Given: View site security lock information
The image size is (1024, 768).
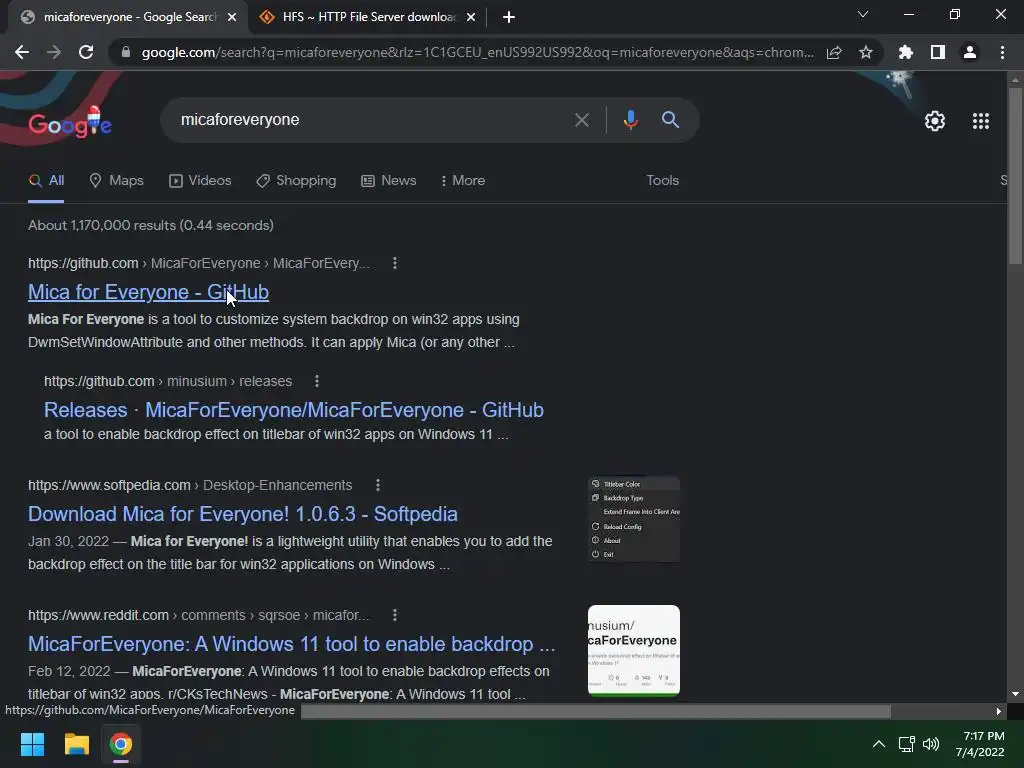Looking at the screenshot, I should tap(126, 52).
